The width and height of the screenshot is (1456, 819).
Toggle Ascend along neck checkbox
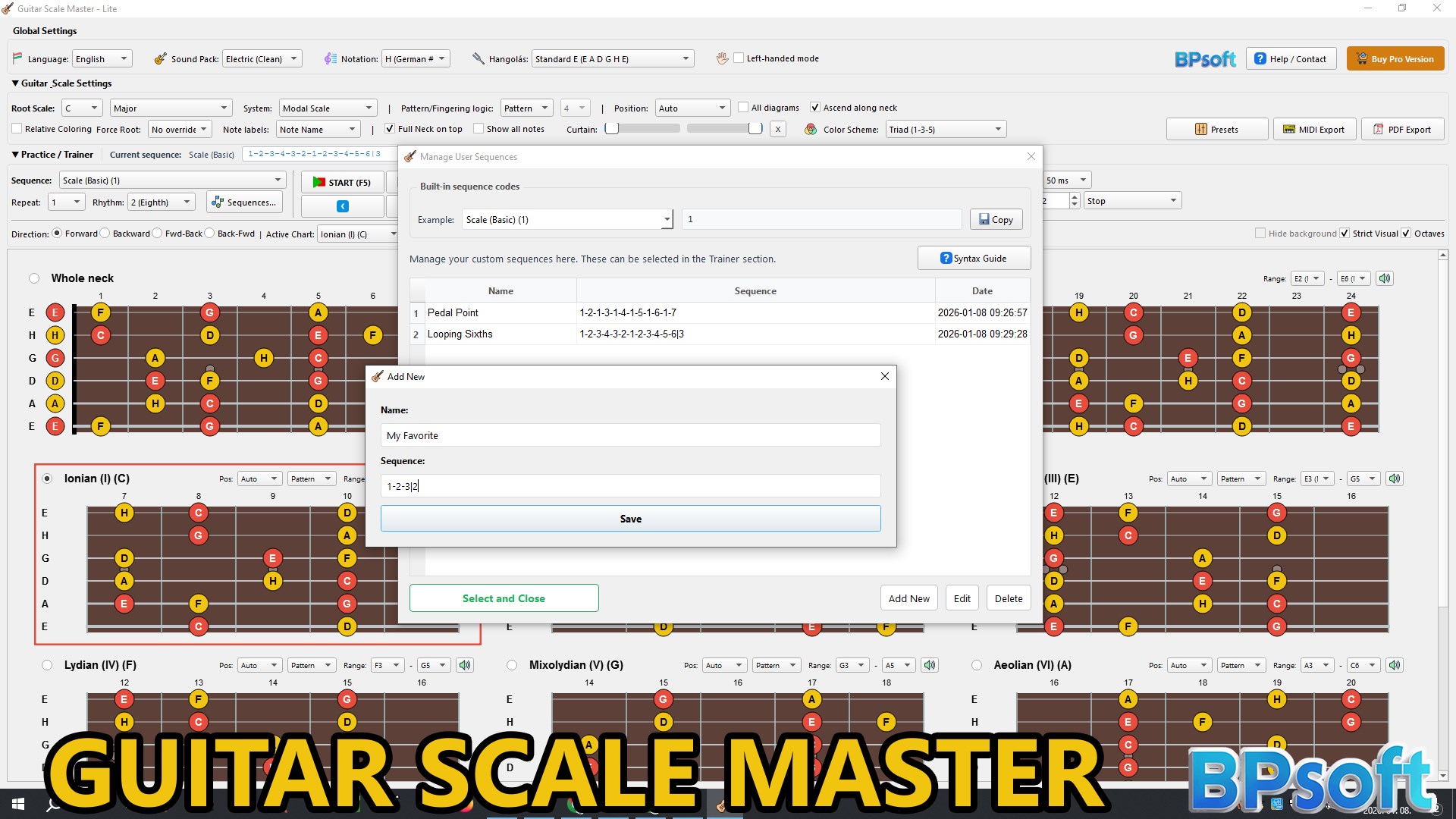click(815, 108)
